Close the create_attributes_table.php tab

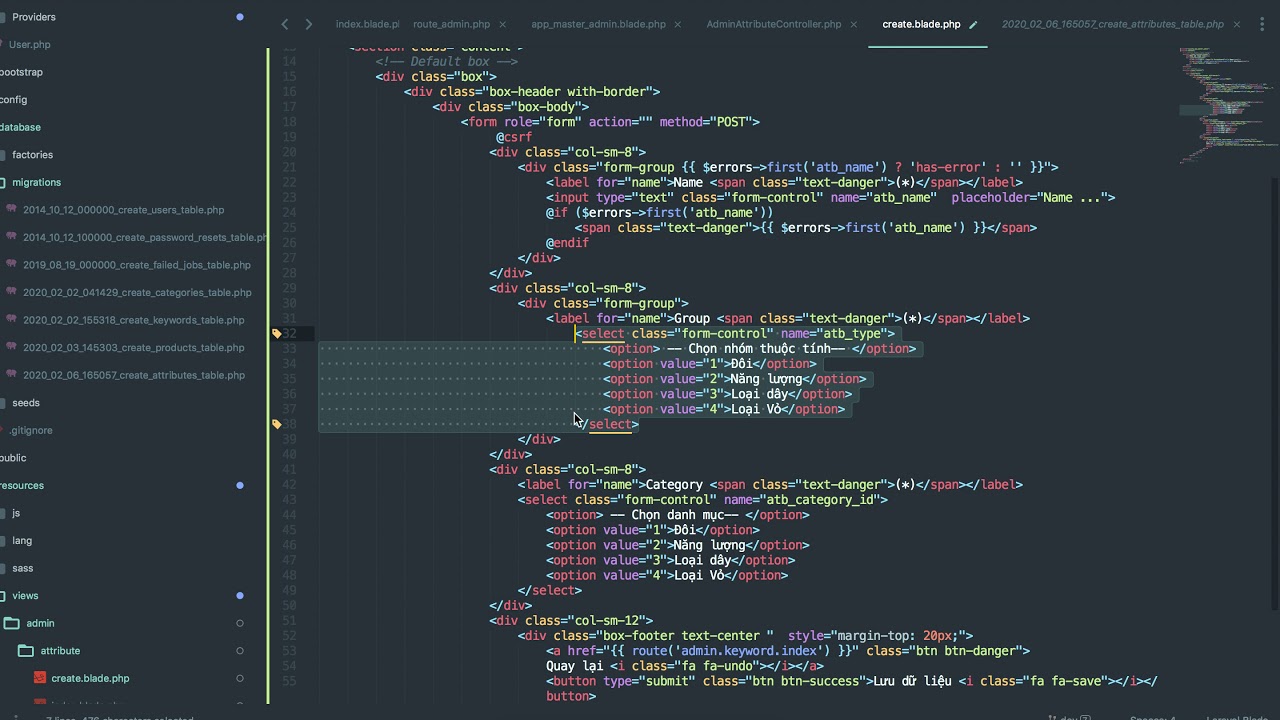1236,24
